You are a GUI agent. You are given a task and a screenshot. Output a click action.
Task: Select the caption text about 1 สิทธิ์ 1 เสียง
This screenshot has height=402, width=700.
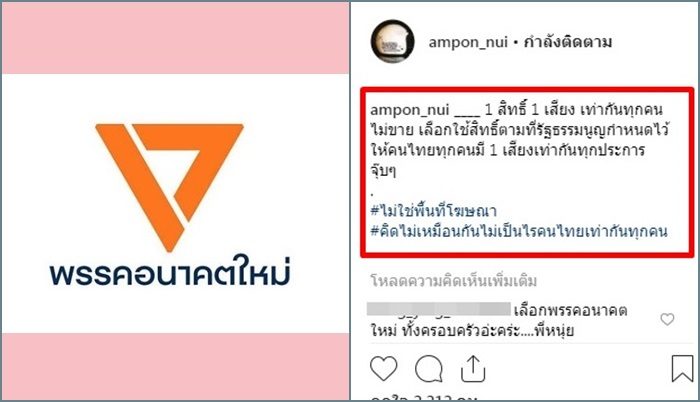pos(519,140)
